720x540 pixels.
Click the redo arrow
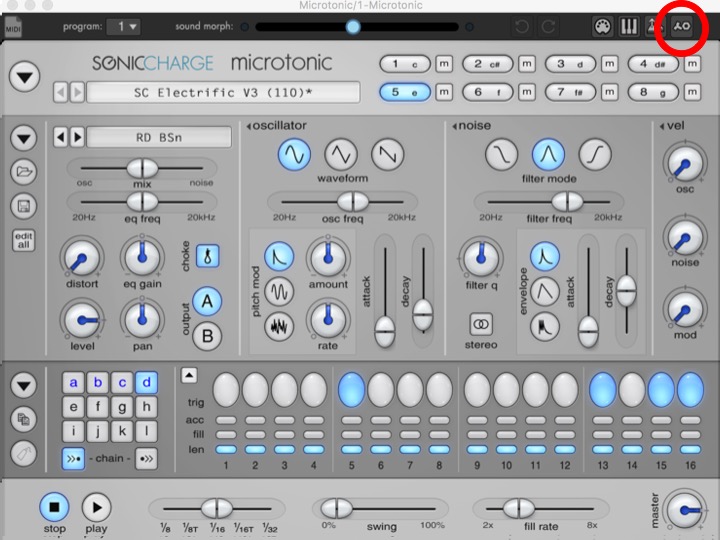(548, 27)
